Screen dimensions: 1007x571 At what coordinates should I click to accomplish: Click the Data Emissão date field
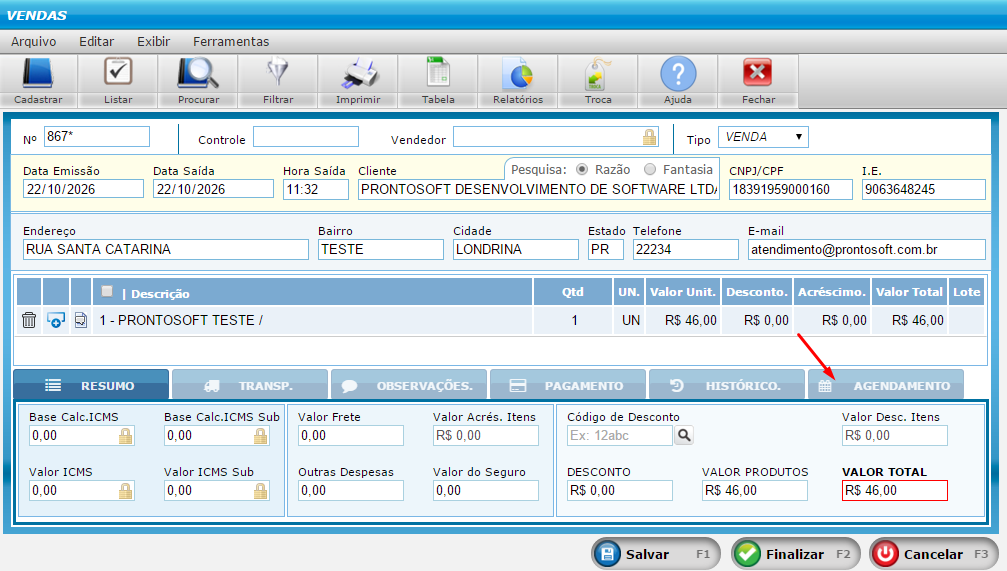pyautogui.click(x=83, y=189)
